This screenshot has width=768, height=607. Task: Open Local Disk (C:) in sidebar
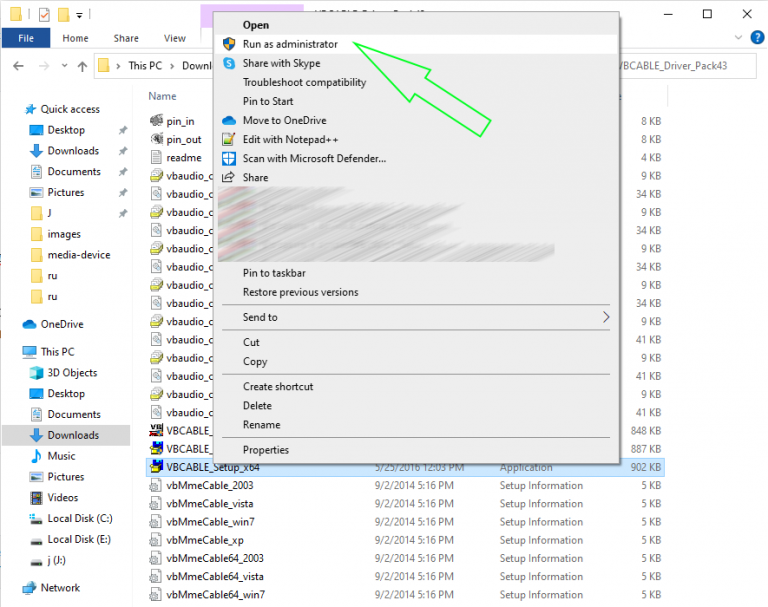pos(80,518)
